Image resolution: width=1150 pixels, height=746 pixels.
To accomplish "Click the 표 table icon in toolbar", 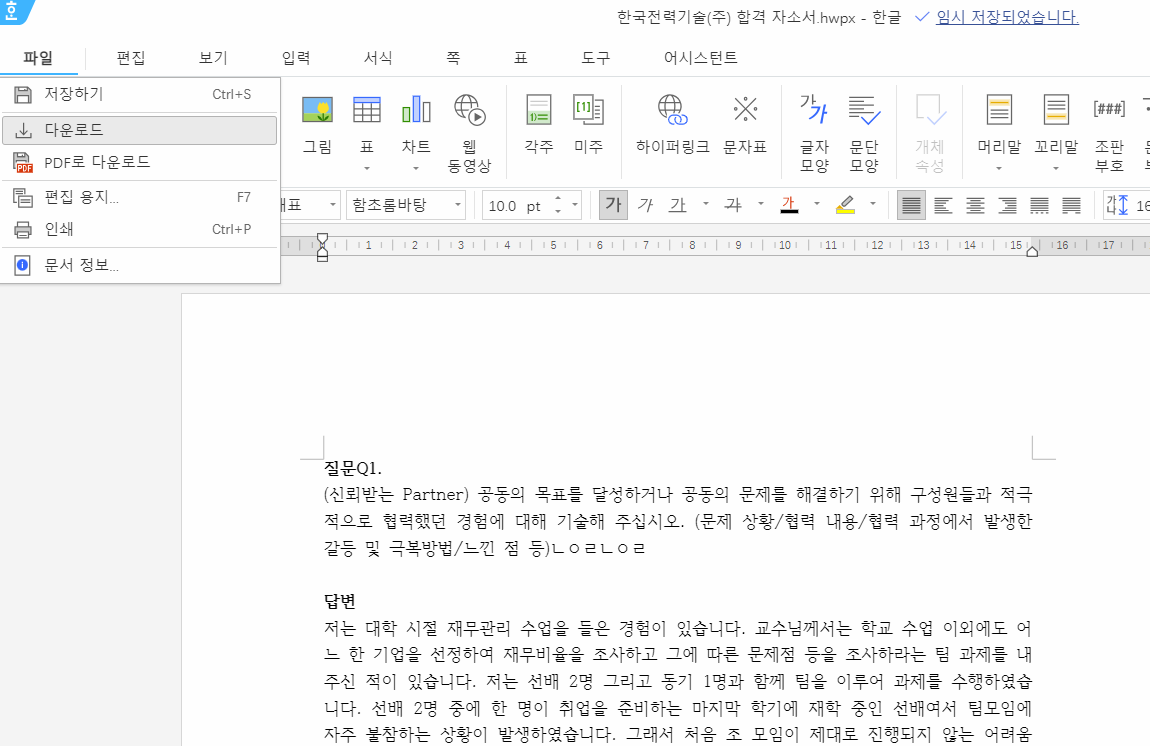I will (x=367, y=110).
